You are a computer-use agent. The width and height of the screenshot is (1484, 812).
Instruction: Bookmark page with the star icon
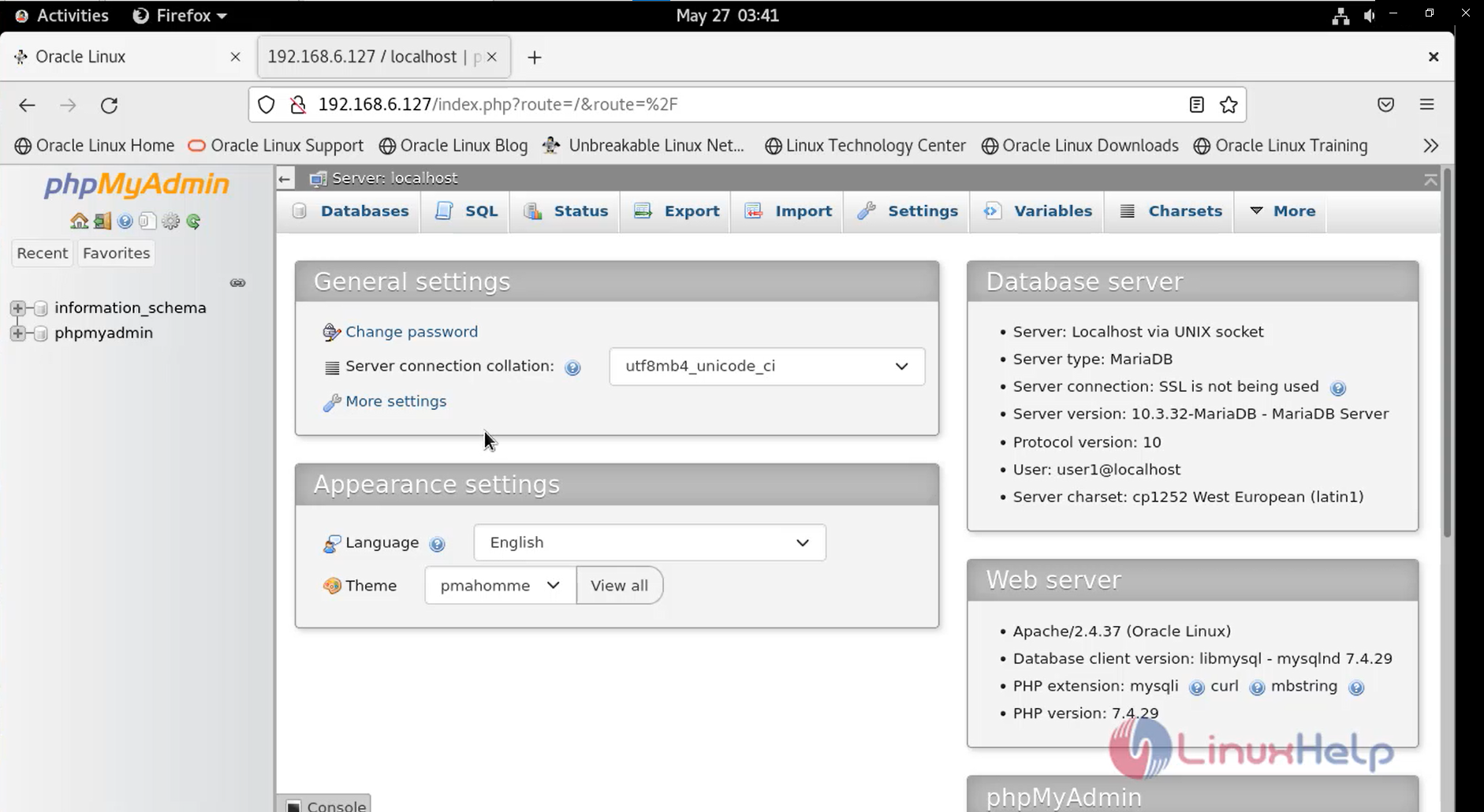coord(1229,105)
